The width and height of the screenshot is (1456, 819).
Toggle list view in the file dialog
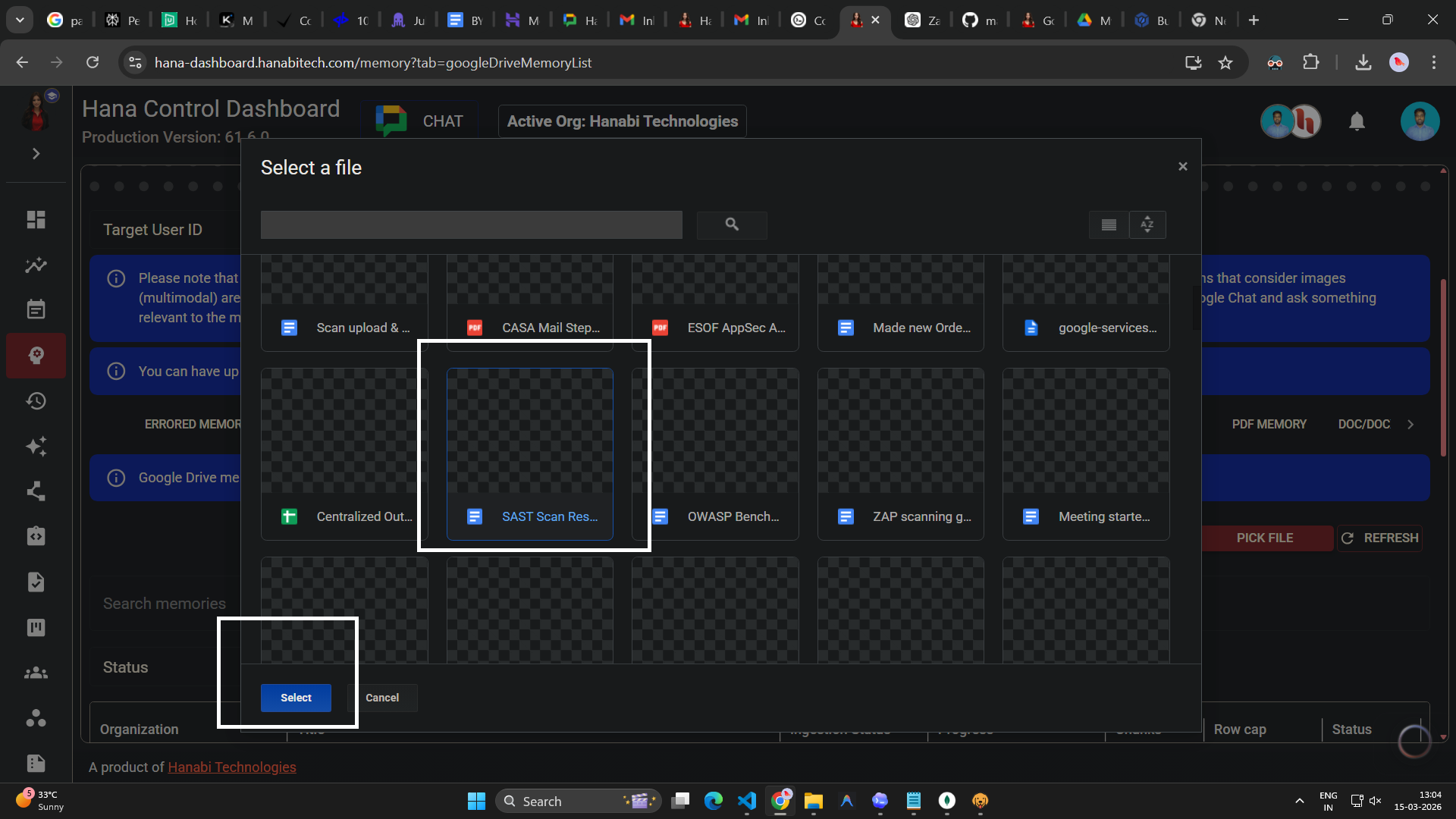point(1107,224)
